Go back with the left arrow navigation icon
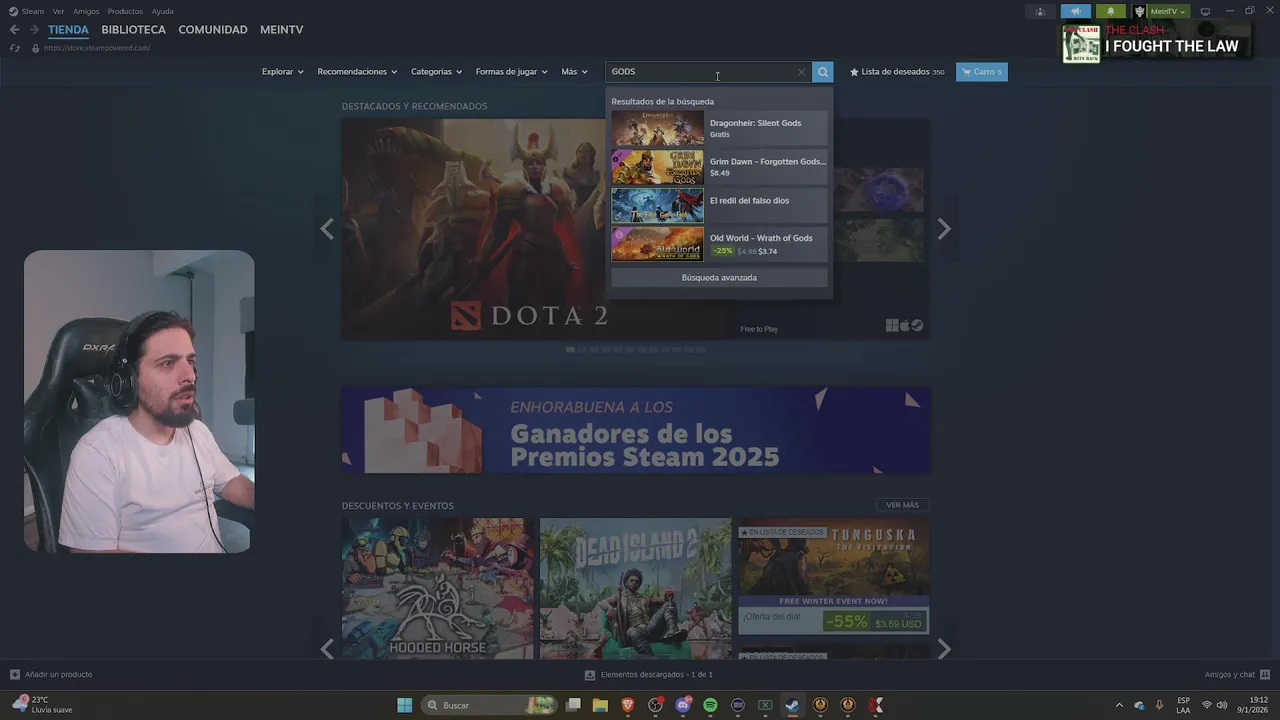The height and width of the screenshot is (720, 1280). click(14, 30)
